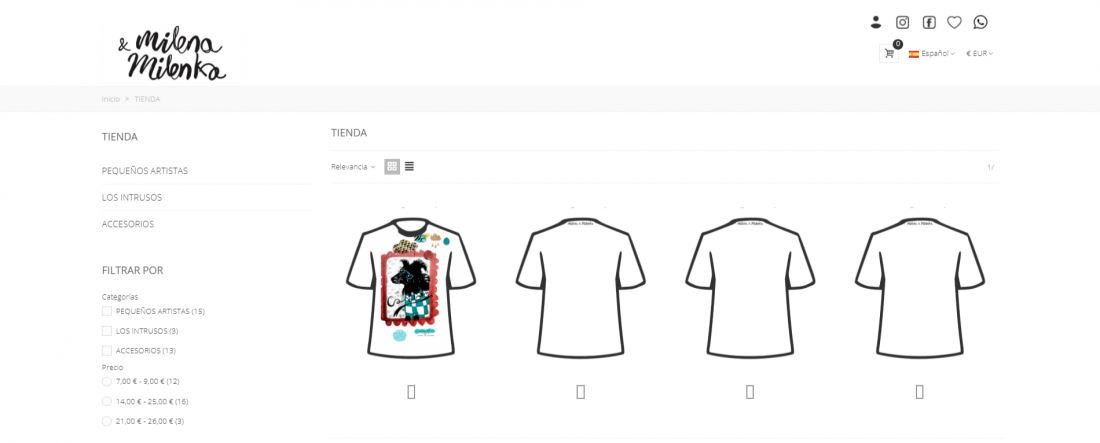
Task: Tick the ACCESORIOS (13) filter checkbox
Action: 107,350
